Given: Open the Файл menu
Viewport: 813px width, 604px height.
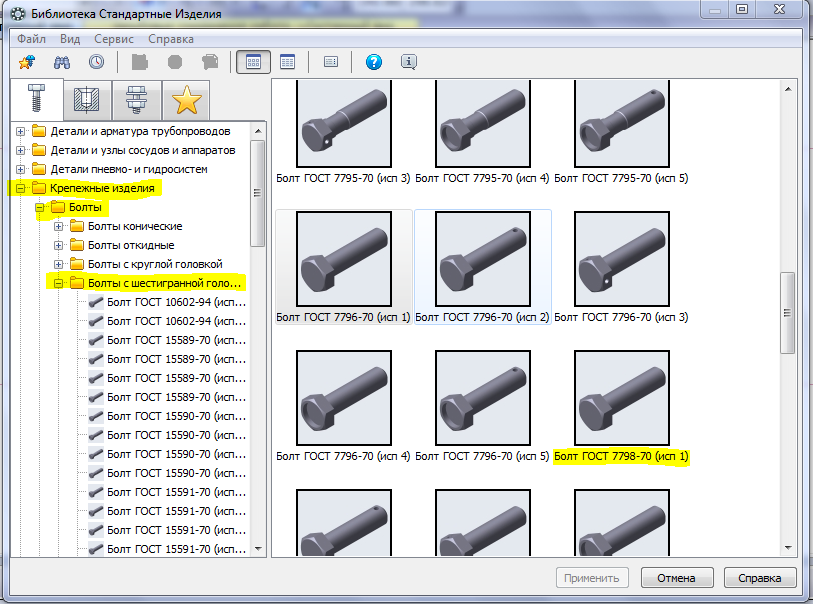Looking at the screenshot, I should coord(31,39).
